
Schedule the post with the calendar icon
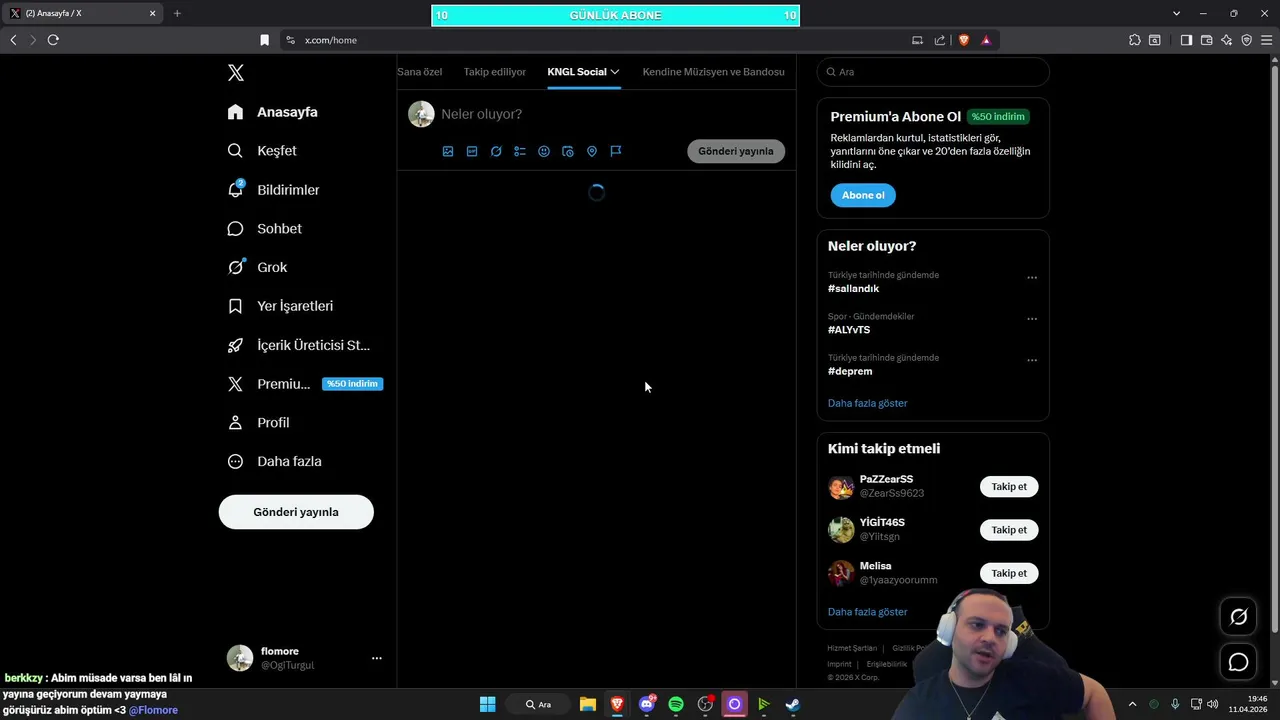tap(568, 151)
